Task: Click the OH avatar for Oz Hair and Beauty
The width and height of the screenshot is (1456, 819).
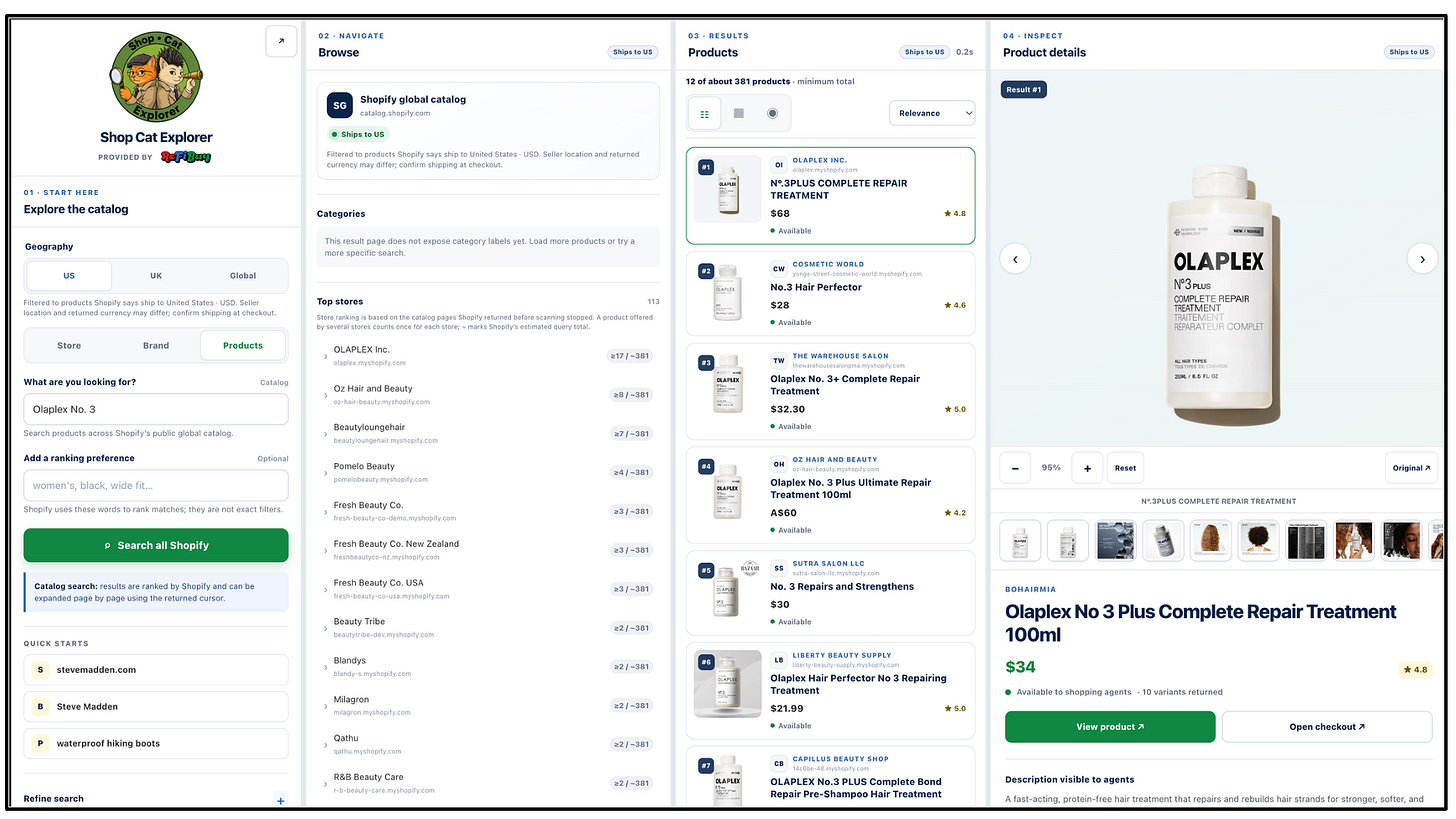Action: click(x=779, y=464)
